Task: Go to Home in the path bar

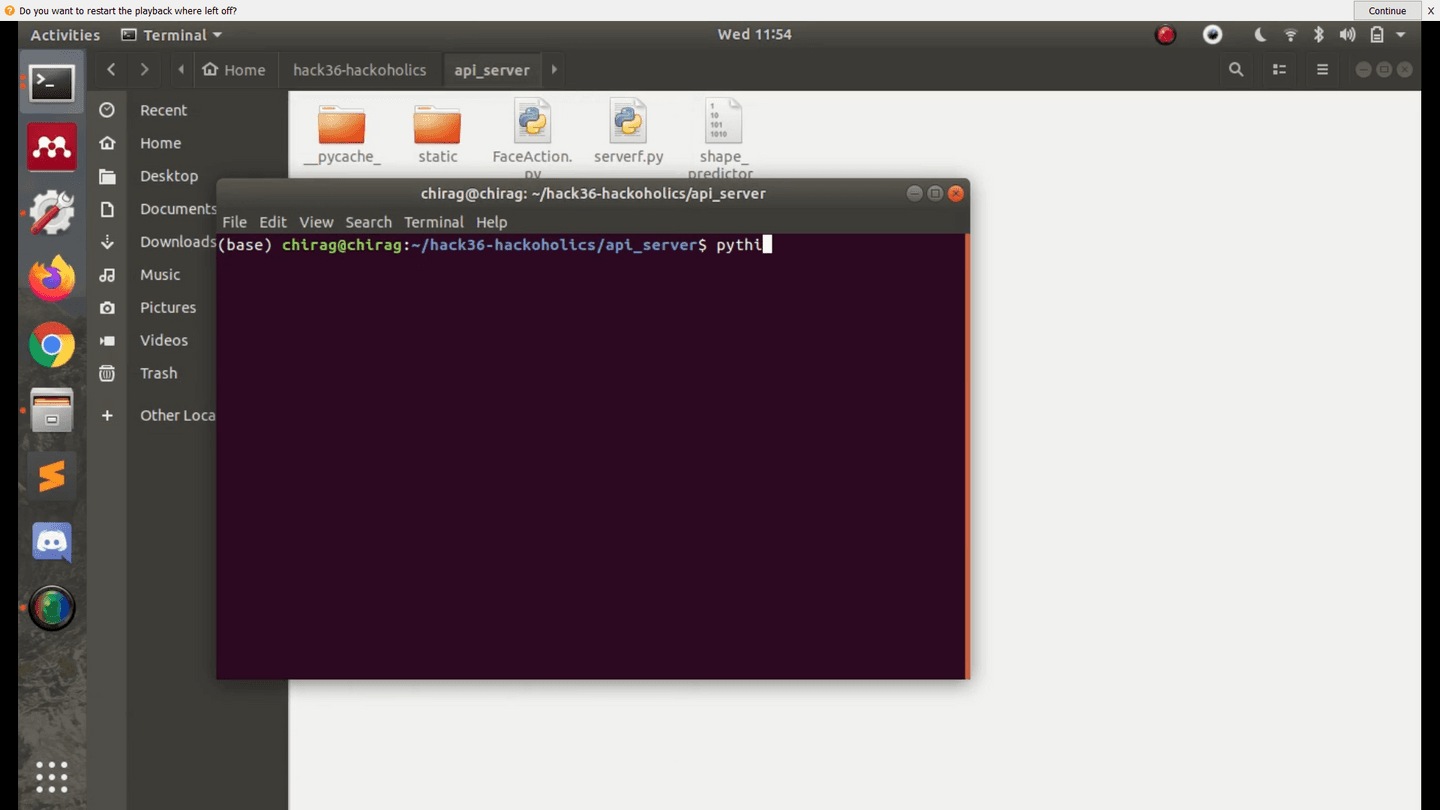Action: pos(235,69)
